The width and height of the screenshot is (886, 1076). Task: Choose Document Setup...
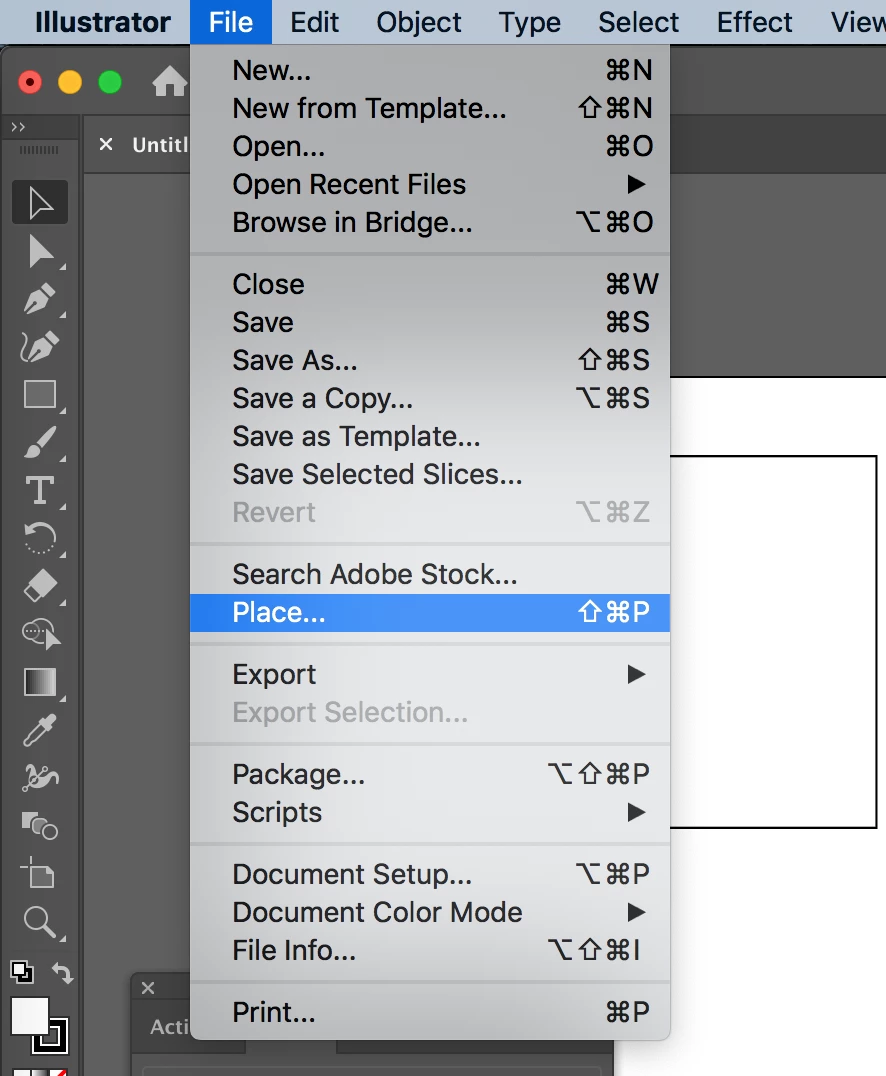430,874
